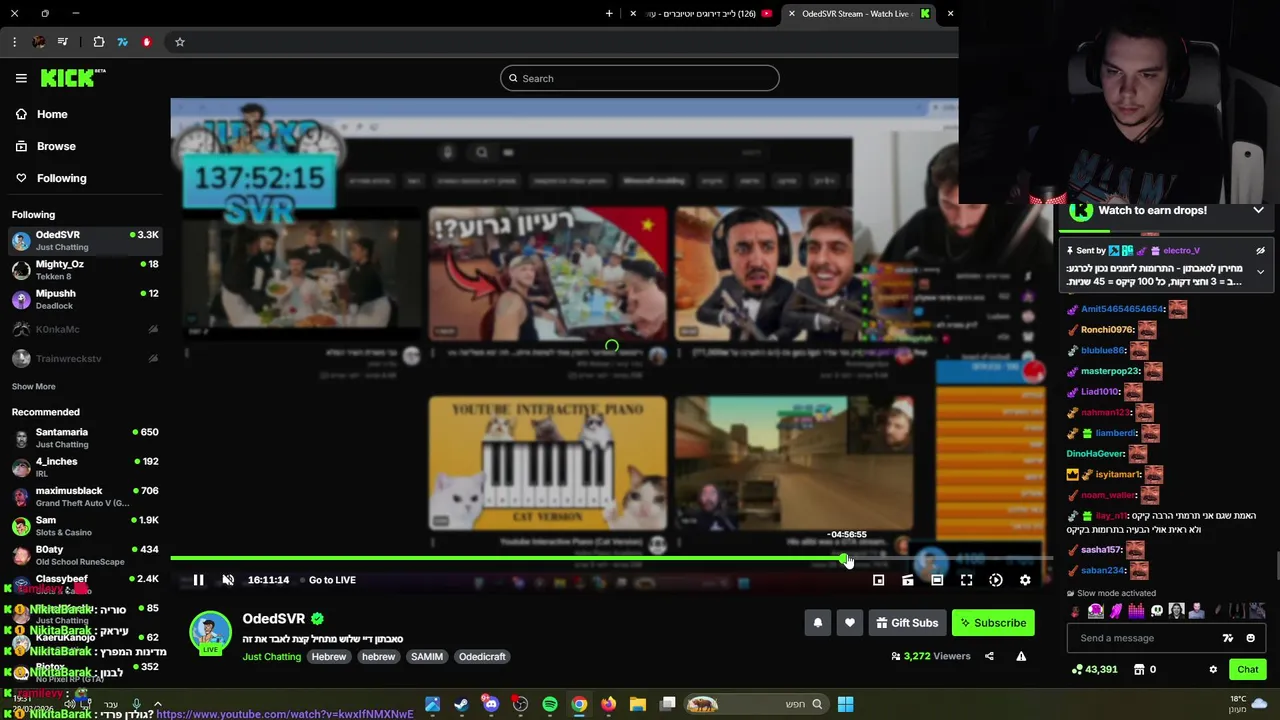
Task: Unpin the pinned chat message
Action: (1260, 251)
